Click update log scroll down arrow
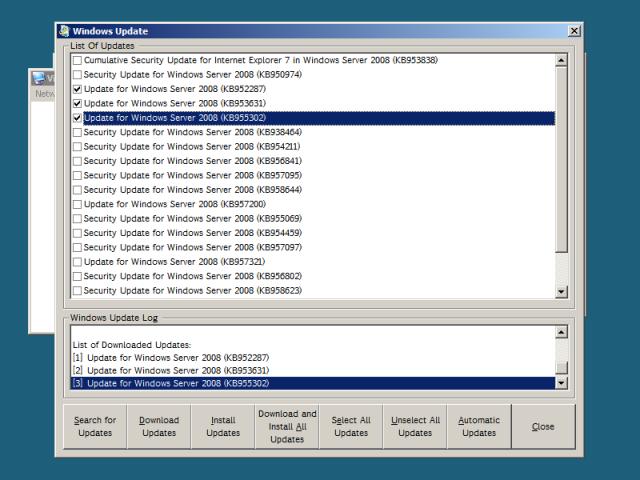This screenshot has height=480, width=640. pyautogui.click(x=561, y=383)
